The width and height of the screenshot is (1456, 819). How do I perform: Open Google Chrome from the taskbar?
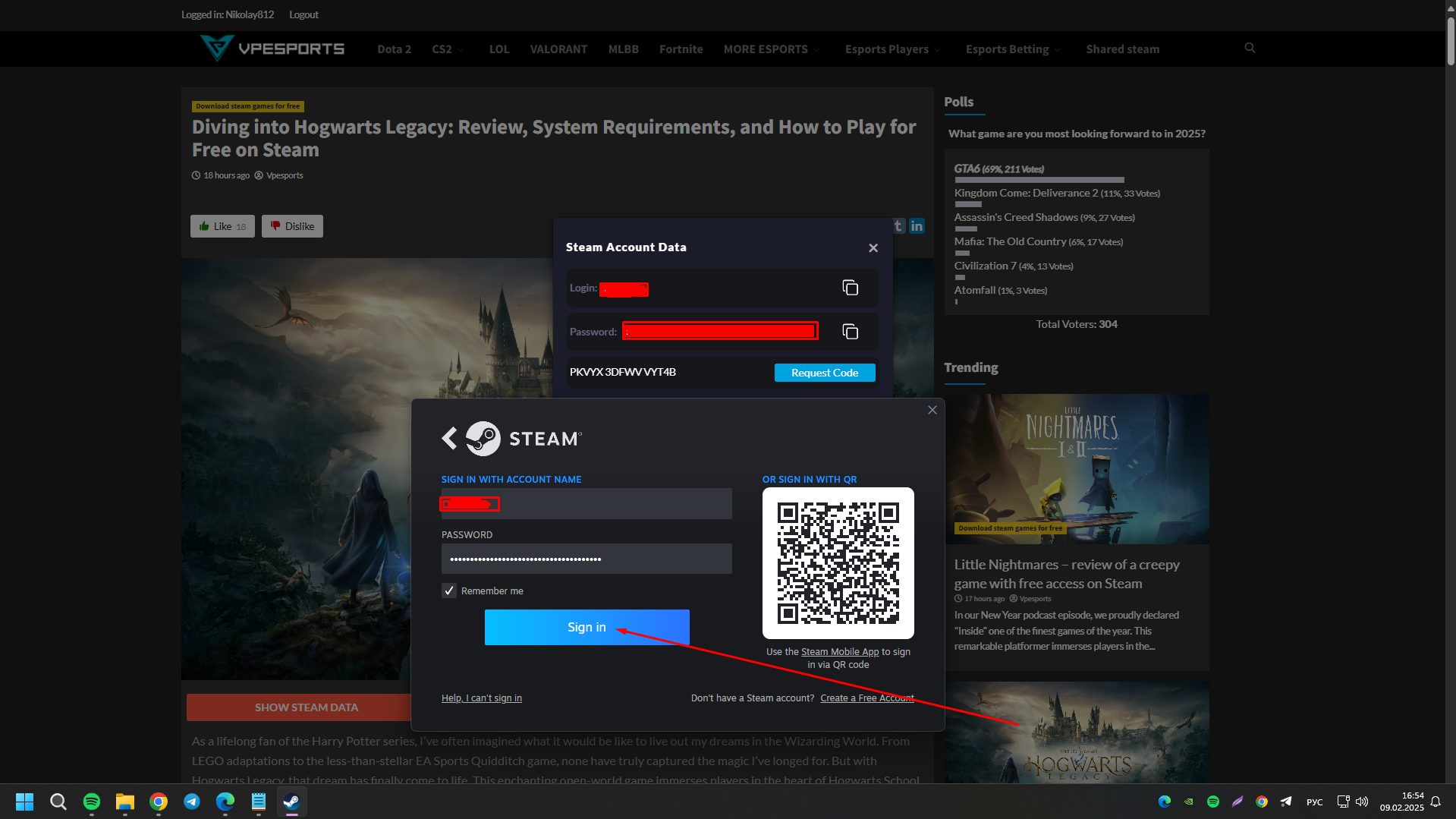pos(159,802)
